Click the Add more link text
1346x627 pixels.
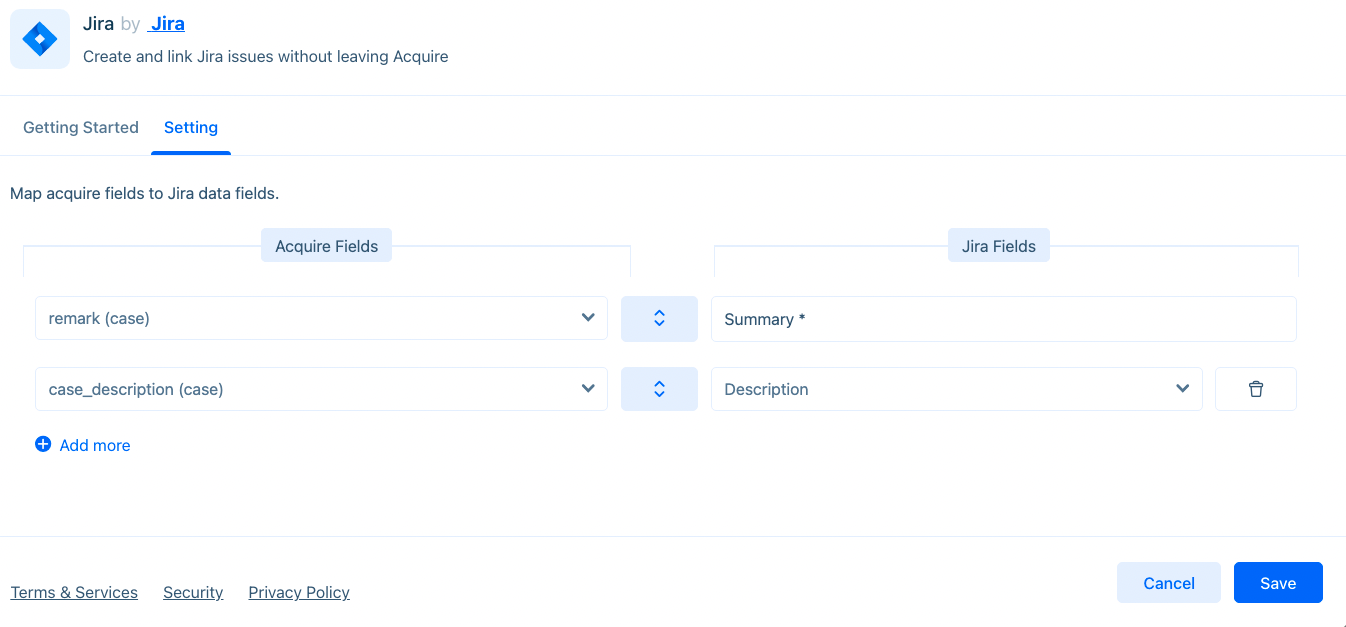pyautogui.click(x=95, y=445)
